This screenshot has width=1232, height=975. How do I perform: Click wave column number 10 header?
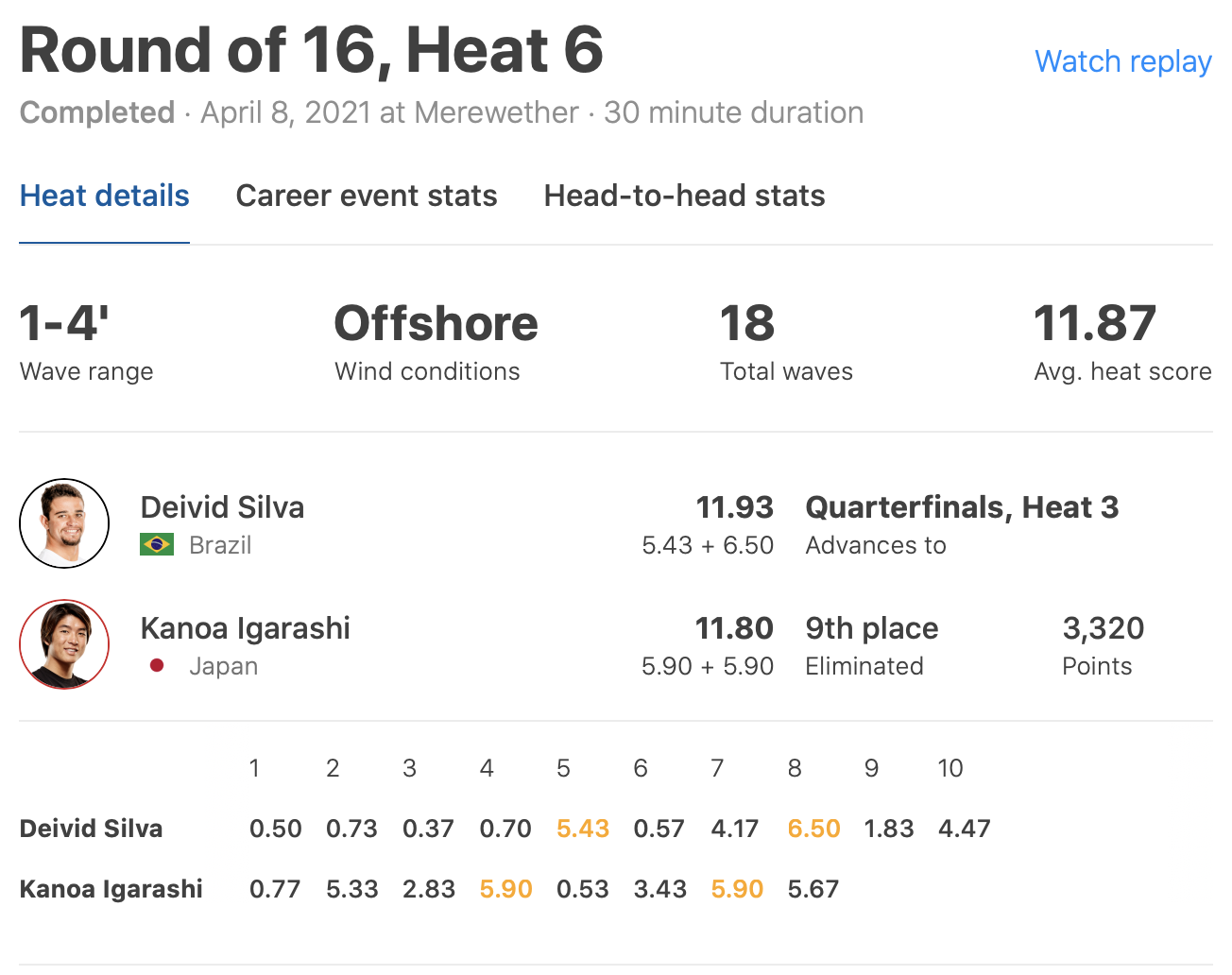point(950,768)
